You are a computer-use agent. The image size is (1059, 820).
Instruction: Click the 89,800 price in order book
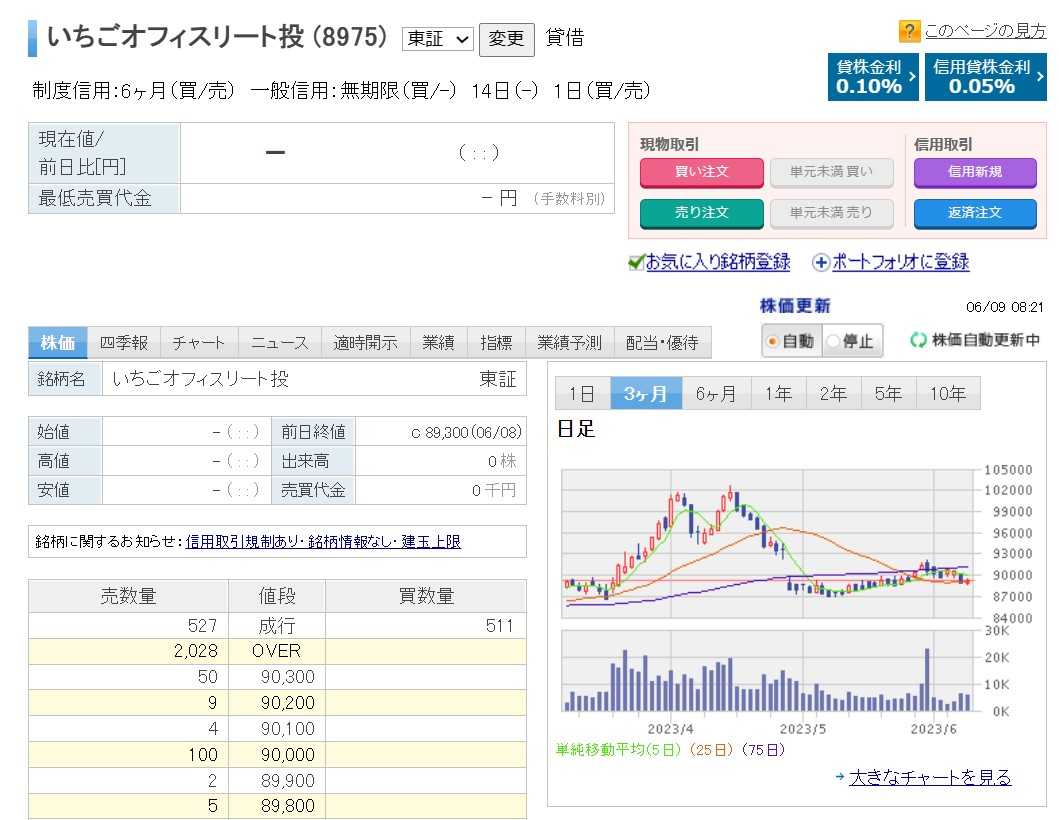coord(287,806)
